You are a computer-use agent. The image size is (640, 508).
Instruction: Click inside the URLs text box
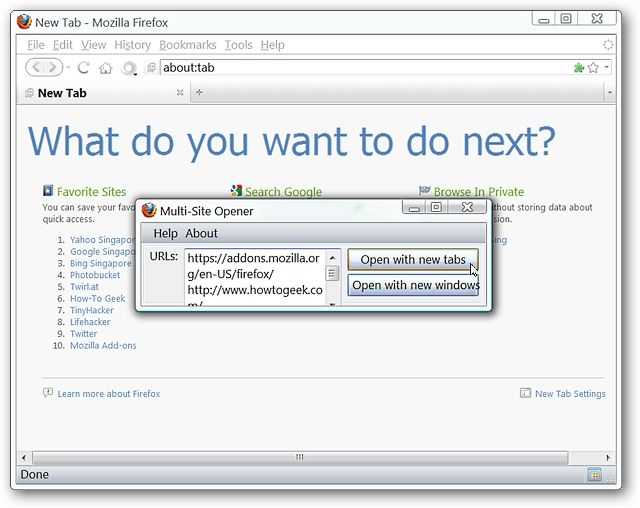(255, 277)
